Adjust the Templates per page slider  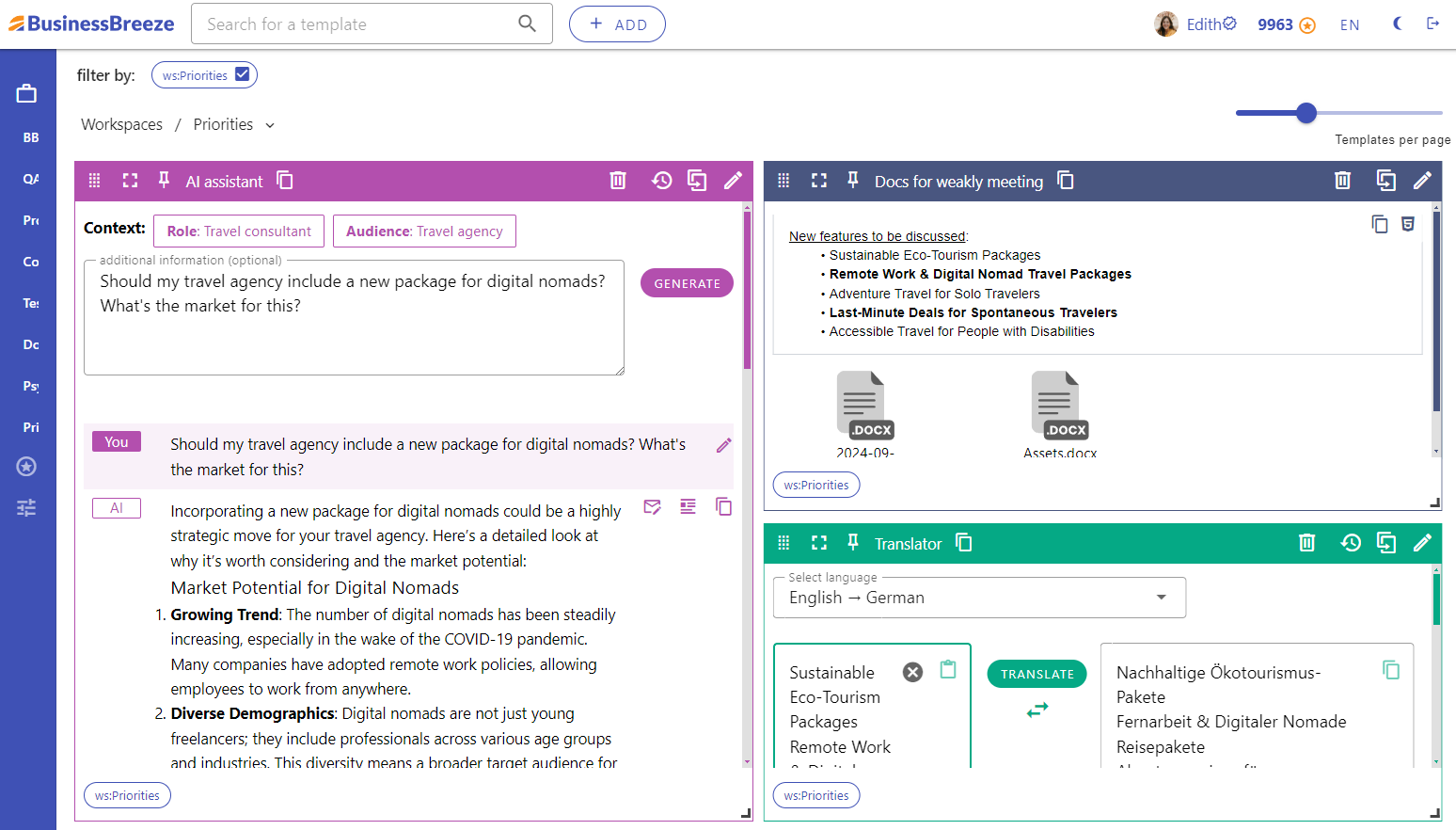pyautogui.click(x=1306, y=112)
